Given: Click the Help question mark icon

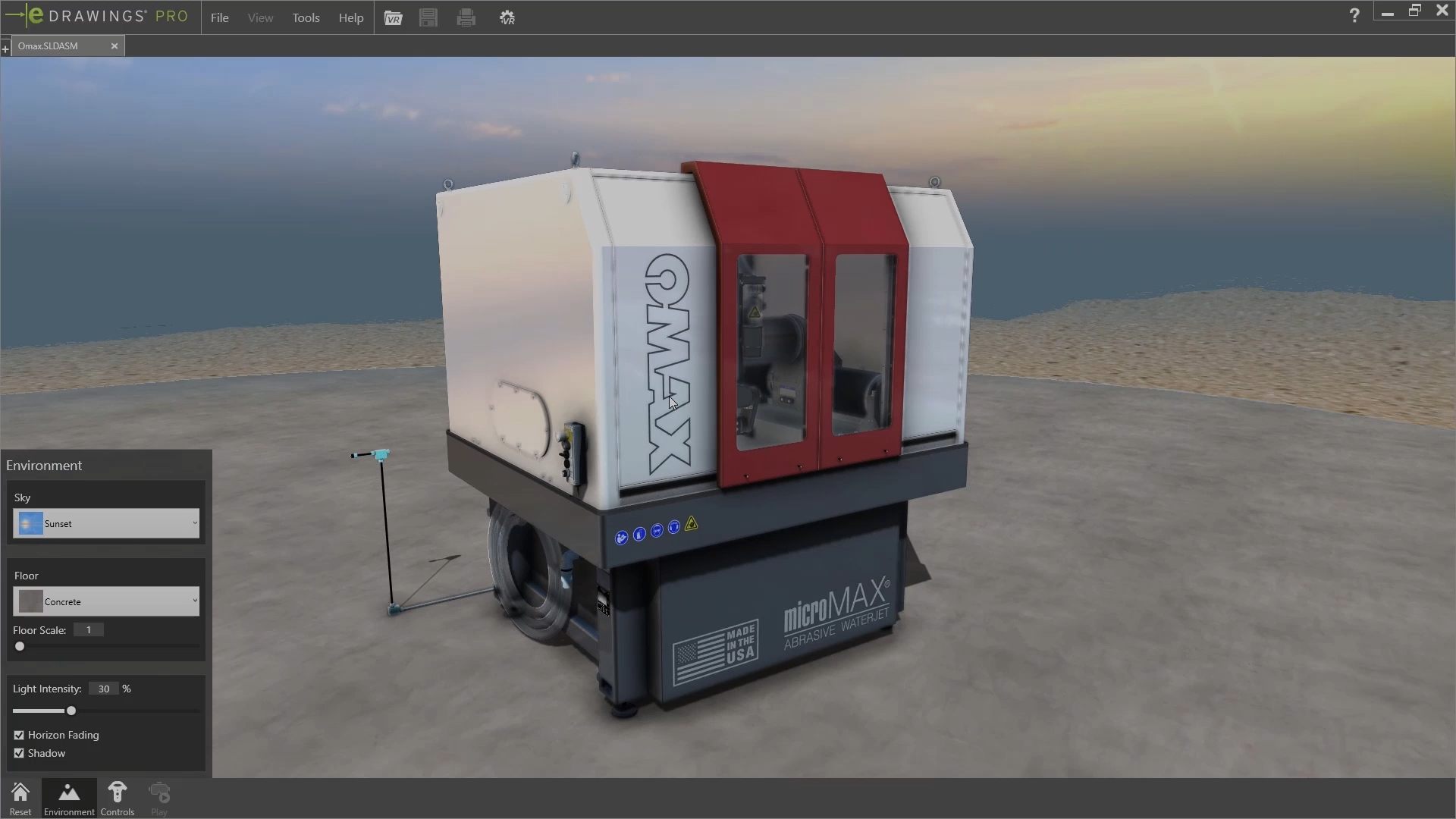Looking at the screenshot, I should [1355, 15].
